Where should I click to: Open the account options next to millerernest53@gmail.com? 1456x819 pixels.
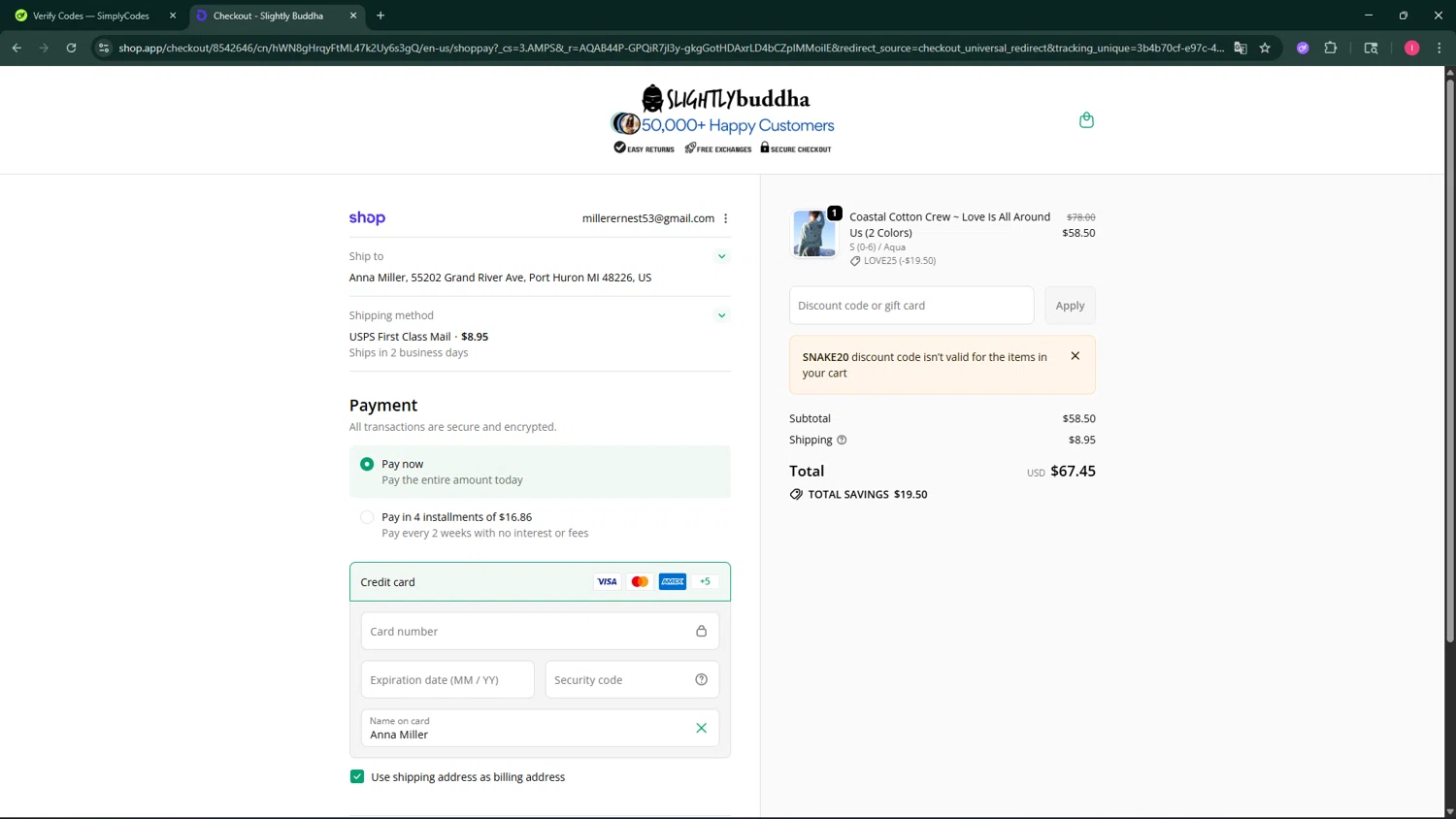725,218
